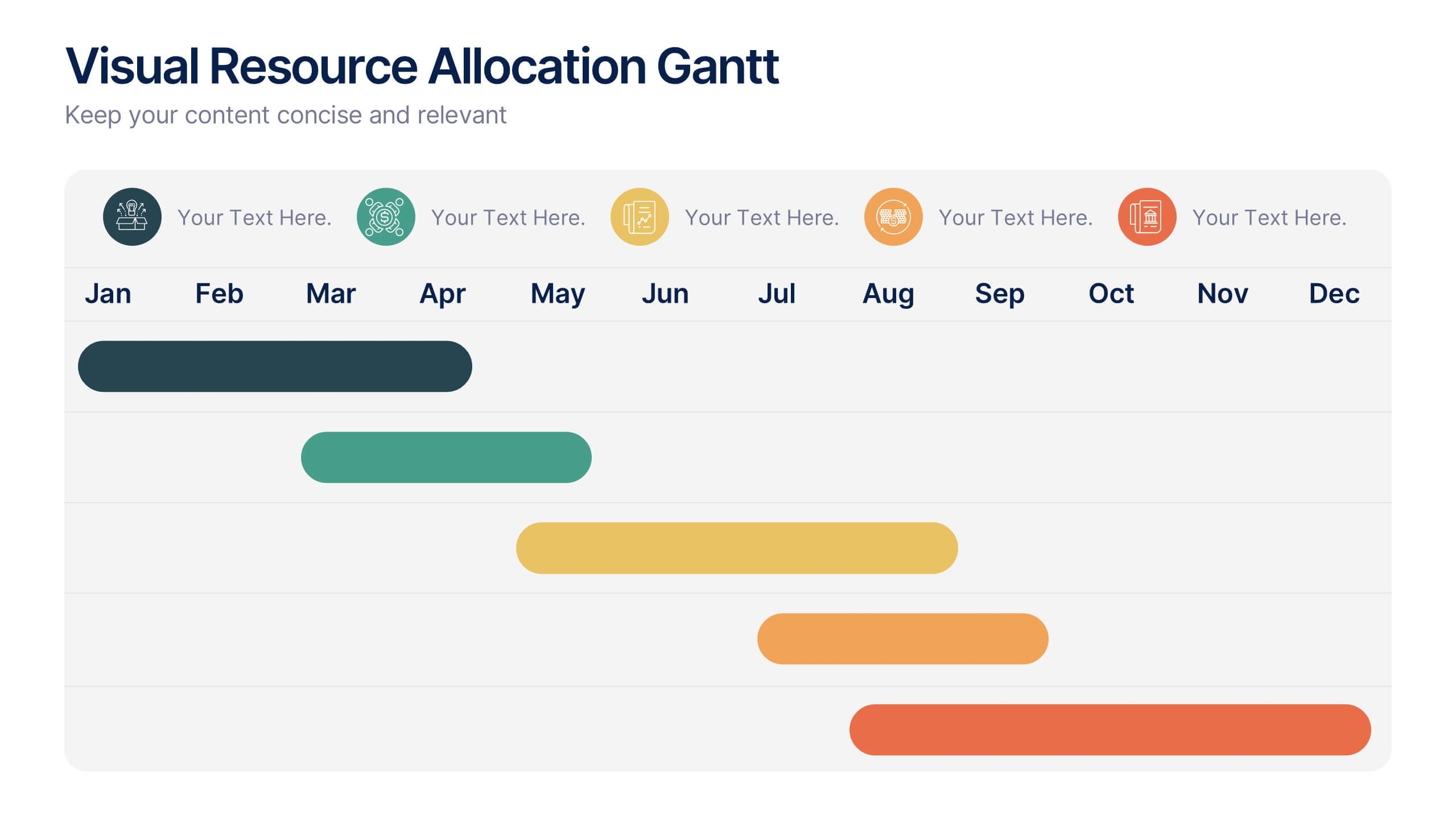Click the orange Gantt bar

point(902,639)
